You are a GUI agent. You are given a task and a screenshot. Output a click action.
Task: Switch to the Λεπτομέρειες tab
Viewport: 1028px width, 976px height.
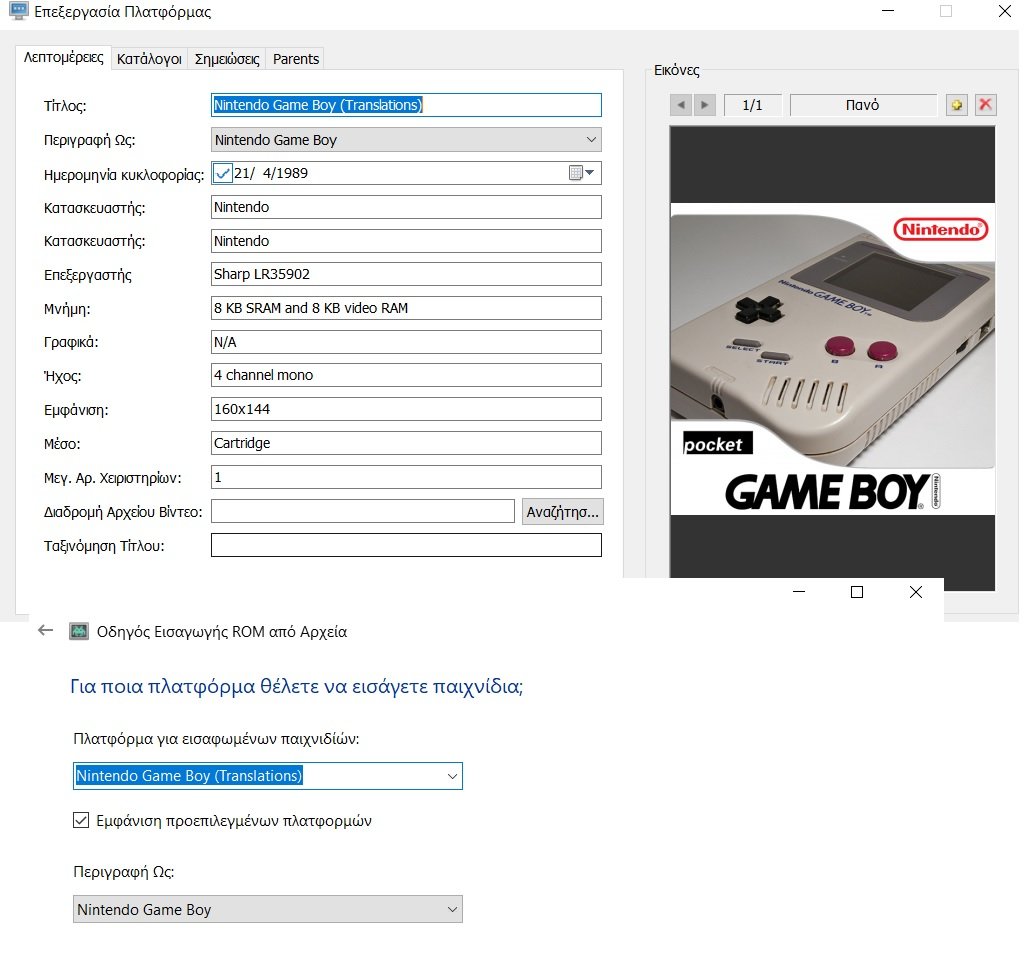click(64, 58)
